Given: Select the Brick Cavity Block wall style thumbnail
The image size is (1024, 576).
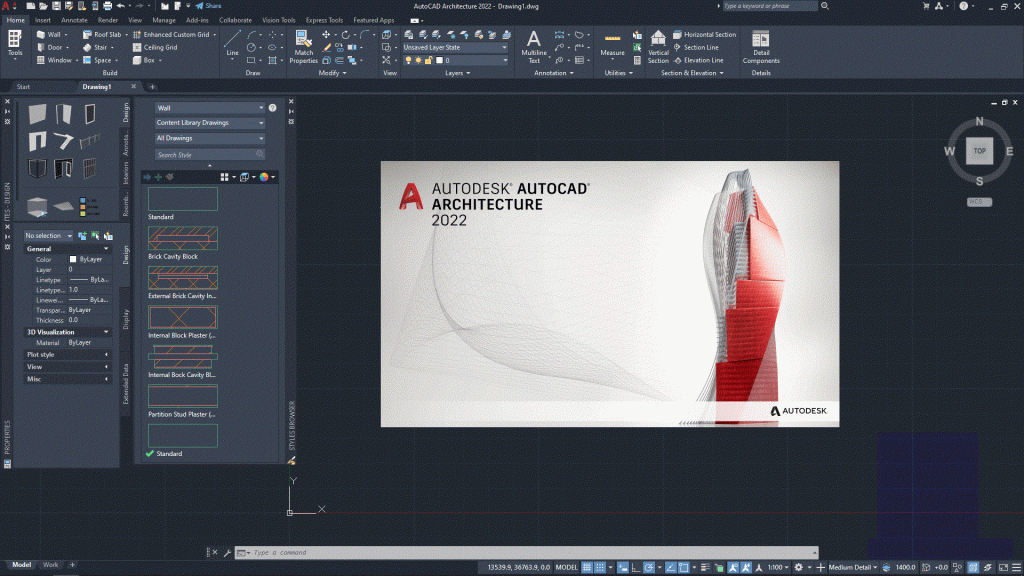Looking at the screenshot, I should tap(183, 238).
